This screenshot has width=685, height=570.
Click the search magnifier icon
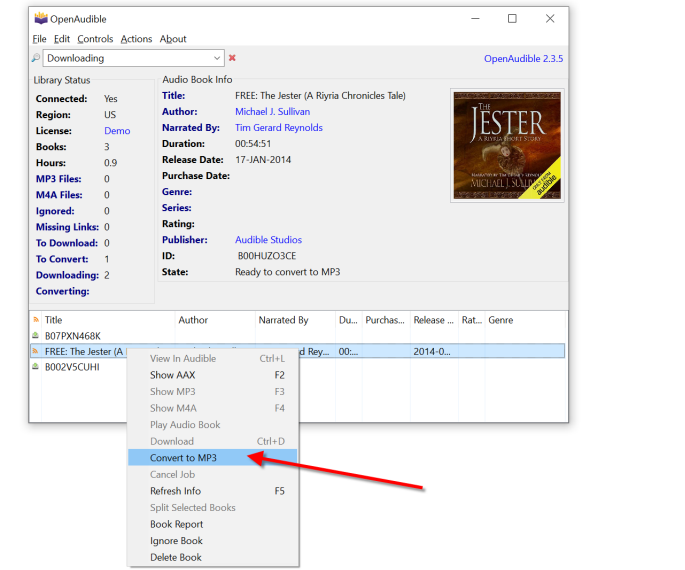coord(36,58)
